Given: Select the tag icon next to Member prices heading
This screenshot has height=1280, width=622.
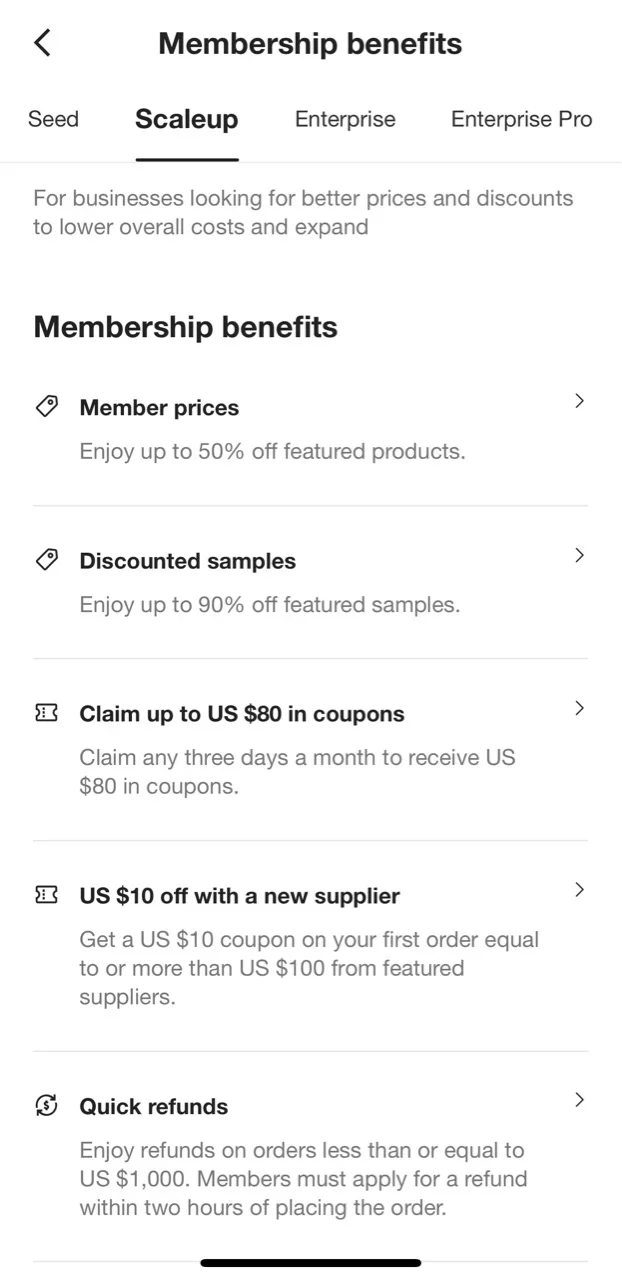Looking at the screenshot, I should [x=46, y=406].
